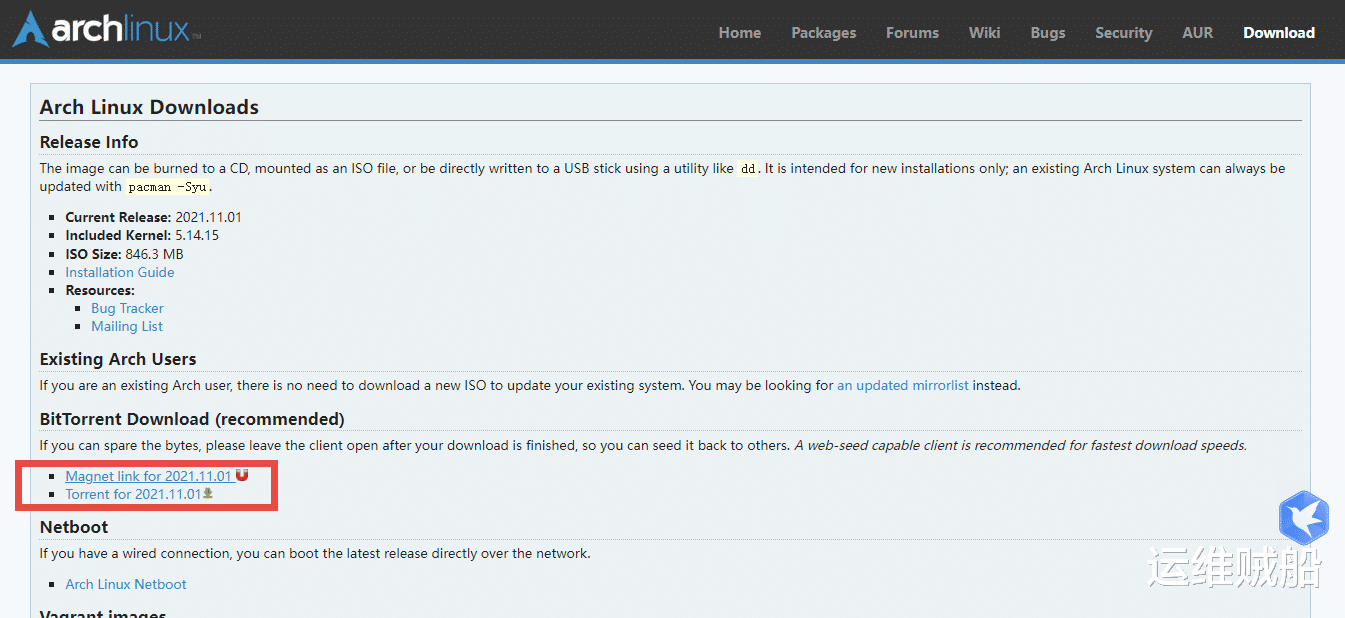This screenshot has height=618, width=1345.
Task: Go to the Packages page
Action: [824, 33]
